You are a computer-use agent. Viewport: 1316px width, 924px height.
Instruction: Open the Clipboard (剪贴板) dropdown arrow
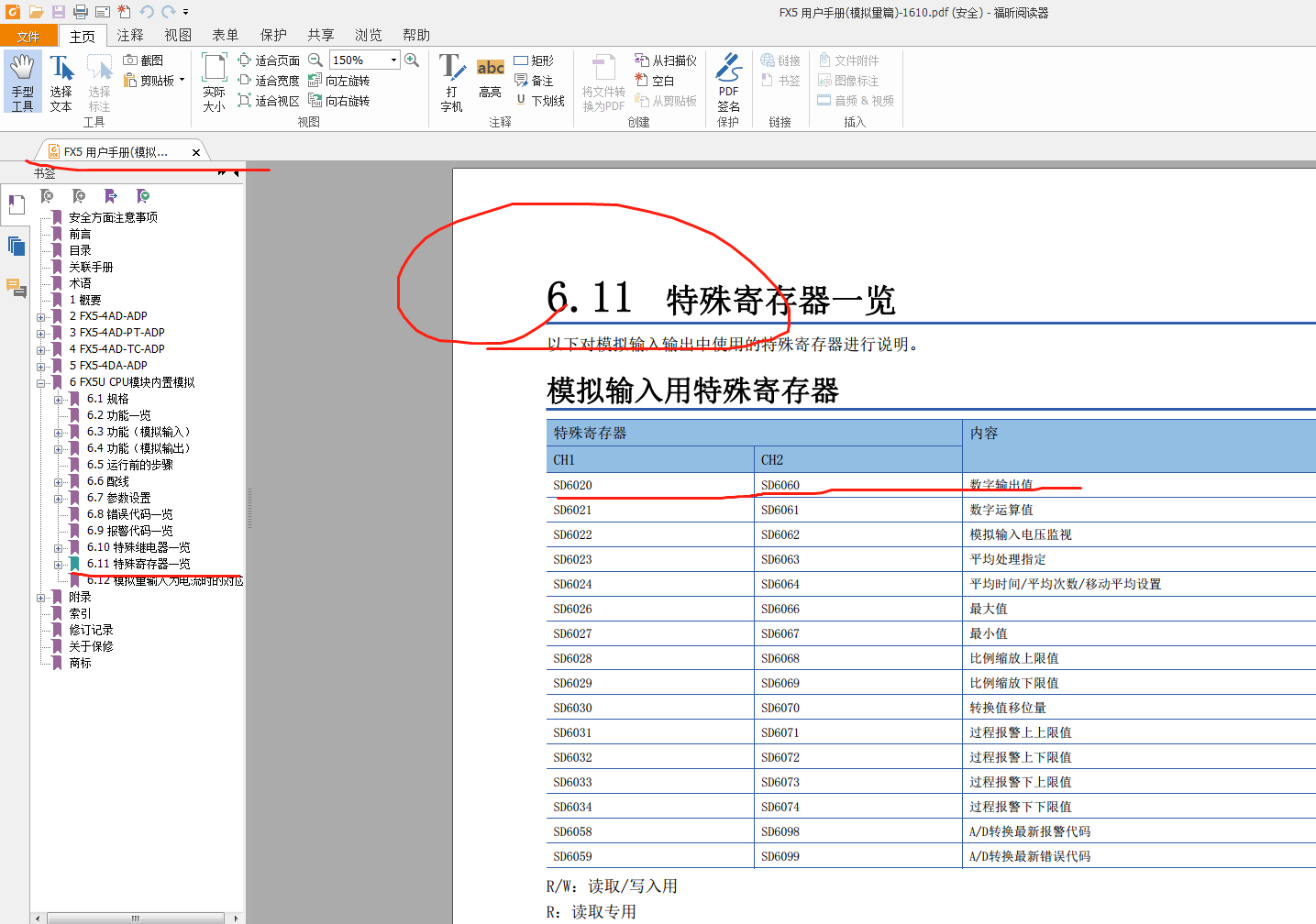click(182, 81)
